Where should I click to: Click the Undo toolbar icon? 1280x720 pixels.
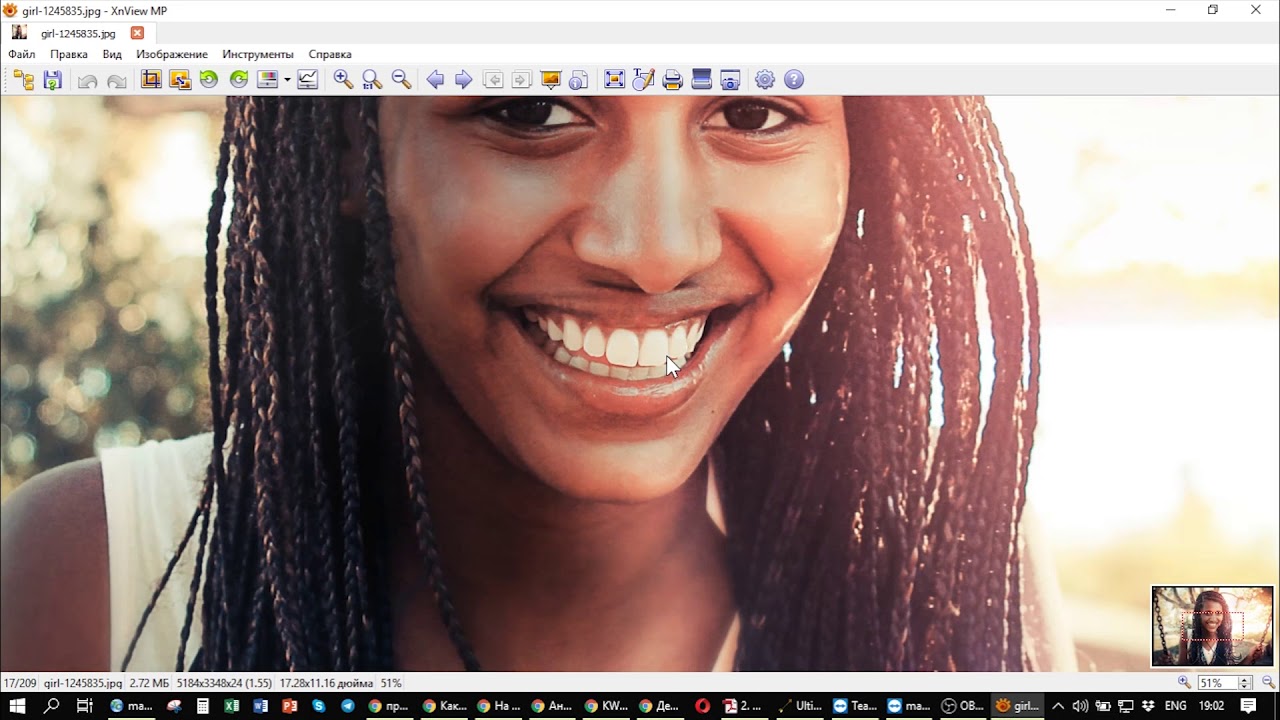88,80
